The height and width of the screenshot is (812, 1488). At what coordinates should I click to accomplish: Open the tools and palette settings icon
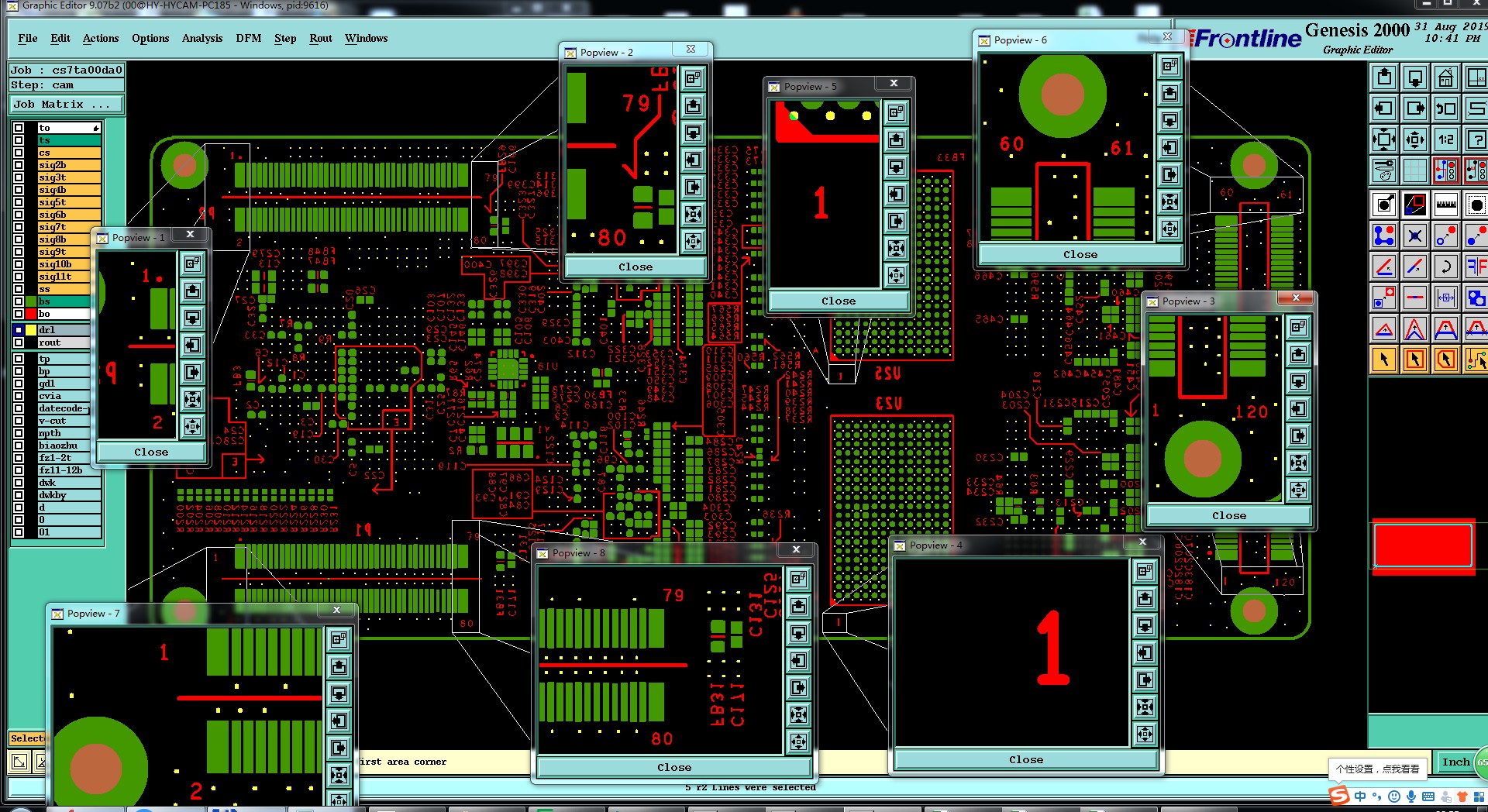pyautogui.click(x=1384, y=170)
